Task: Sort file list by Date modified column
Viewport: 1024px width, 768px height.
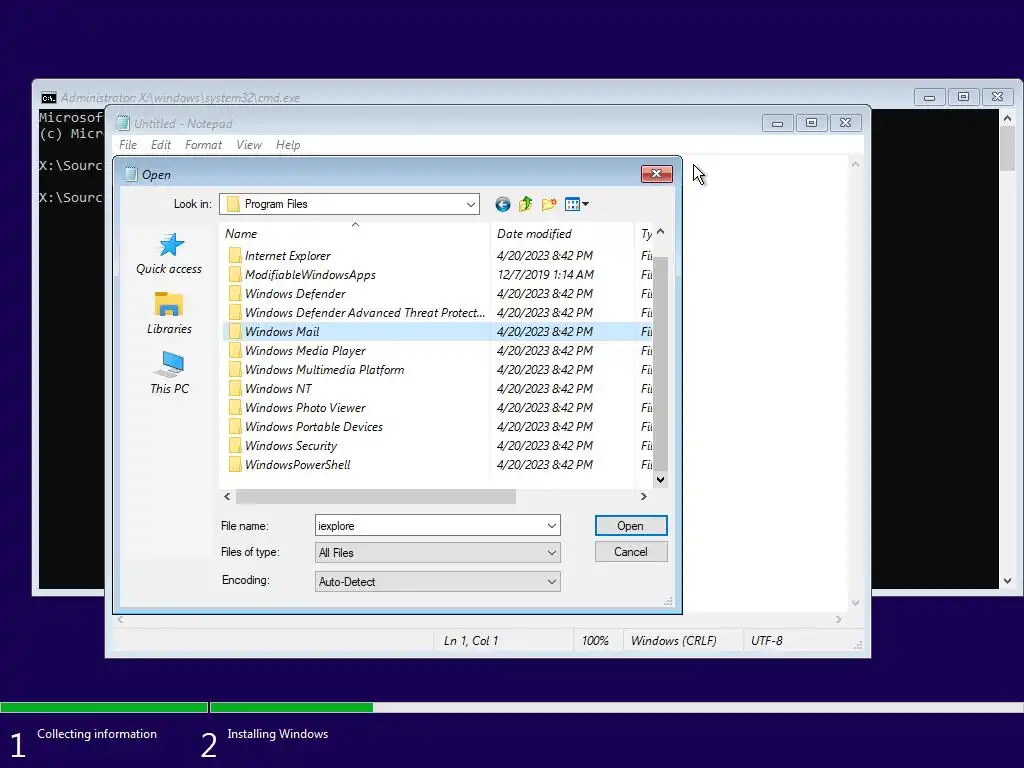Action: (562, 234)
